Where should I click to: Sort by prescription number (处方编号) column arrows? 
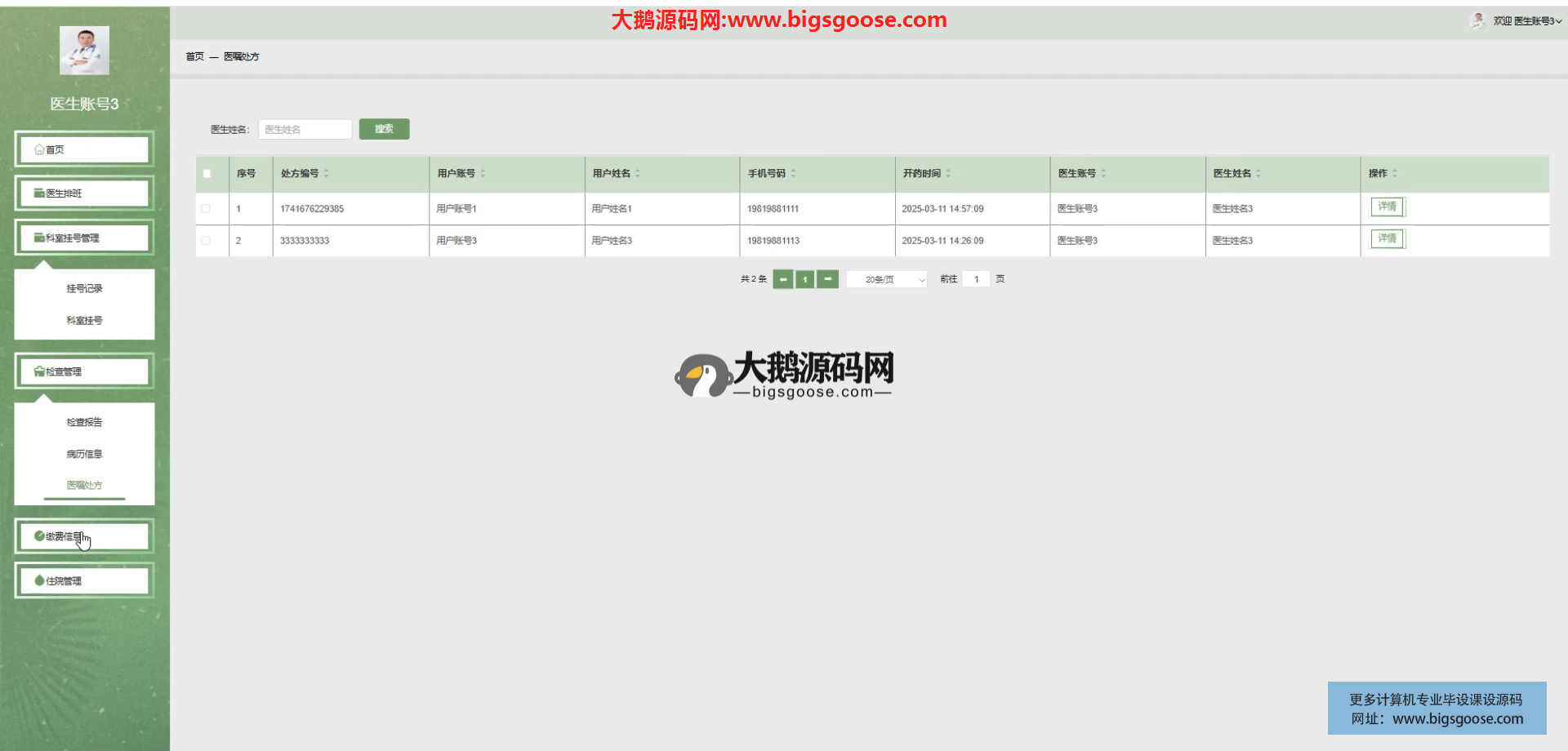click(x=327, y=173)
